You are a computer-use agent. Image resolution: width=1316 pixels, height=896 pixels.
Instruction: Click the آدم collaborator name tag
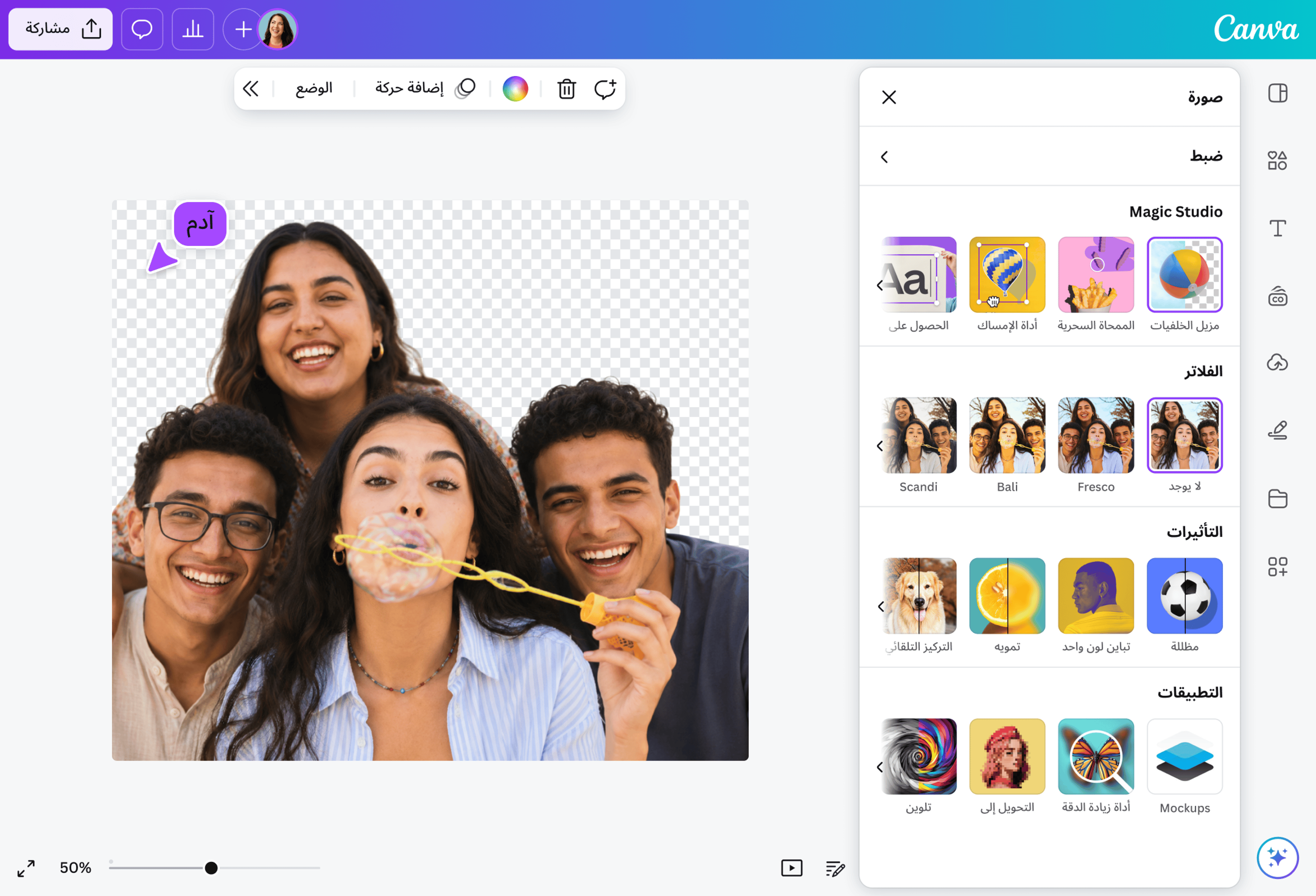[x=200, y=224]
